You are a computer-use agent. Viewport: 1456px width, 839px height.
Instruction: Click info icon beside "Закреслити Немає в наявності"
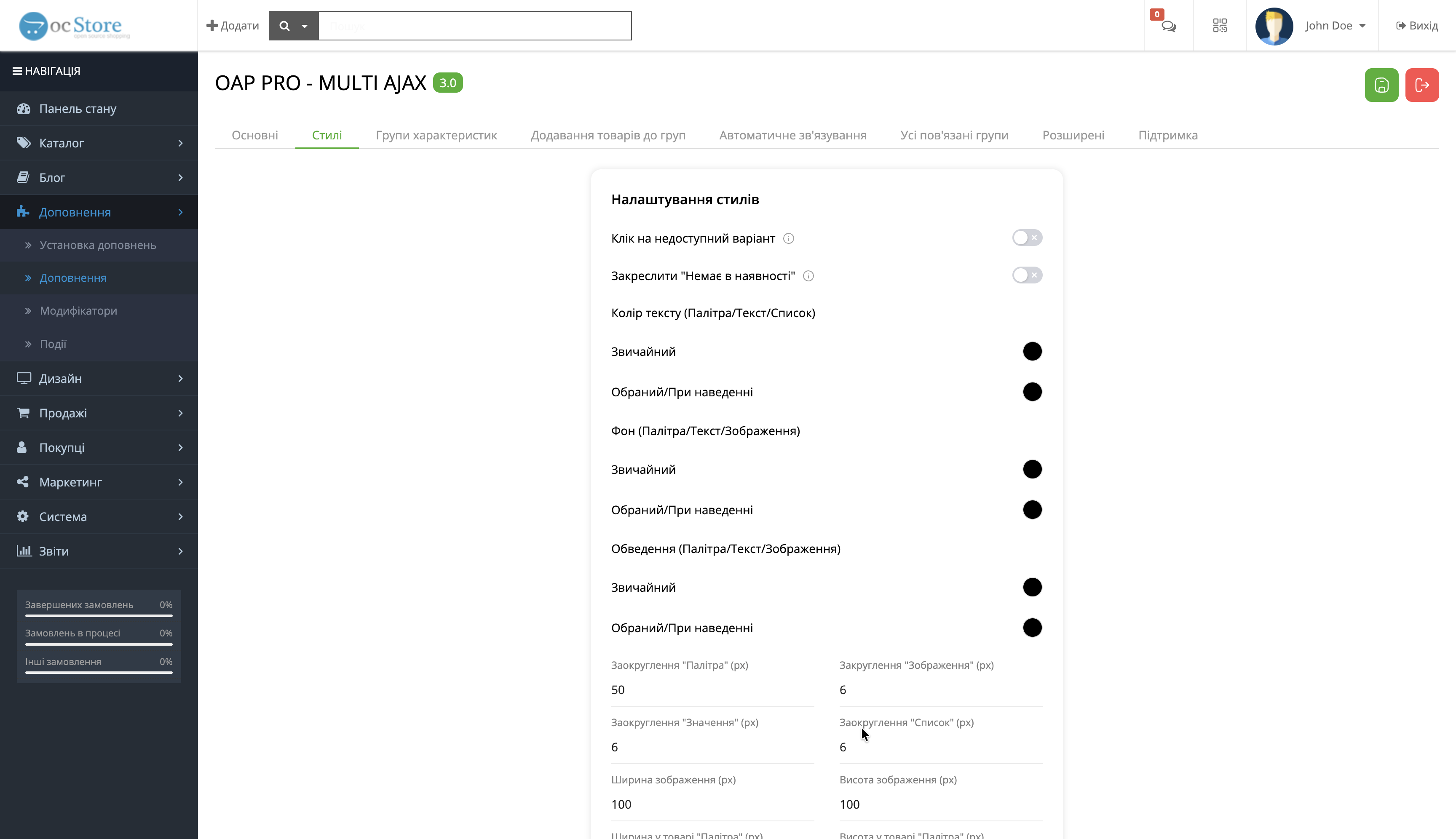(x=808, y=276)
